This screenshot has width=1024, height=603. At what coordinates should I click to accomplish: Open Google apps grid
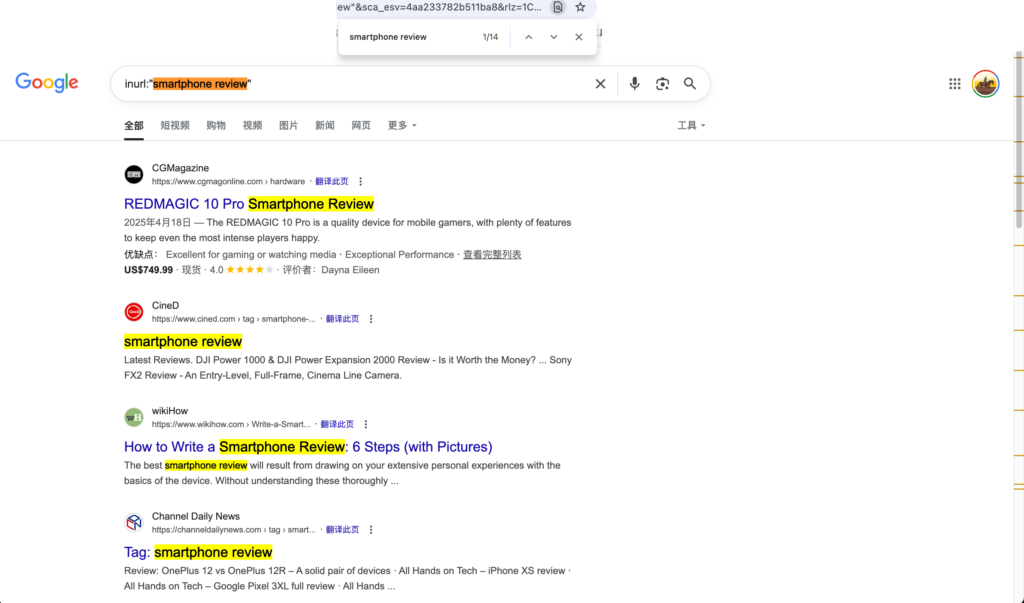click(x=955, y=84)
